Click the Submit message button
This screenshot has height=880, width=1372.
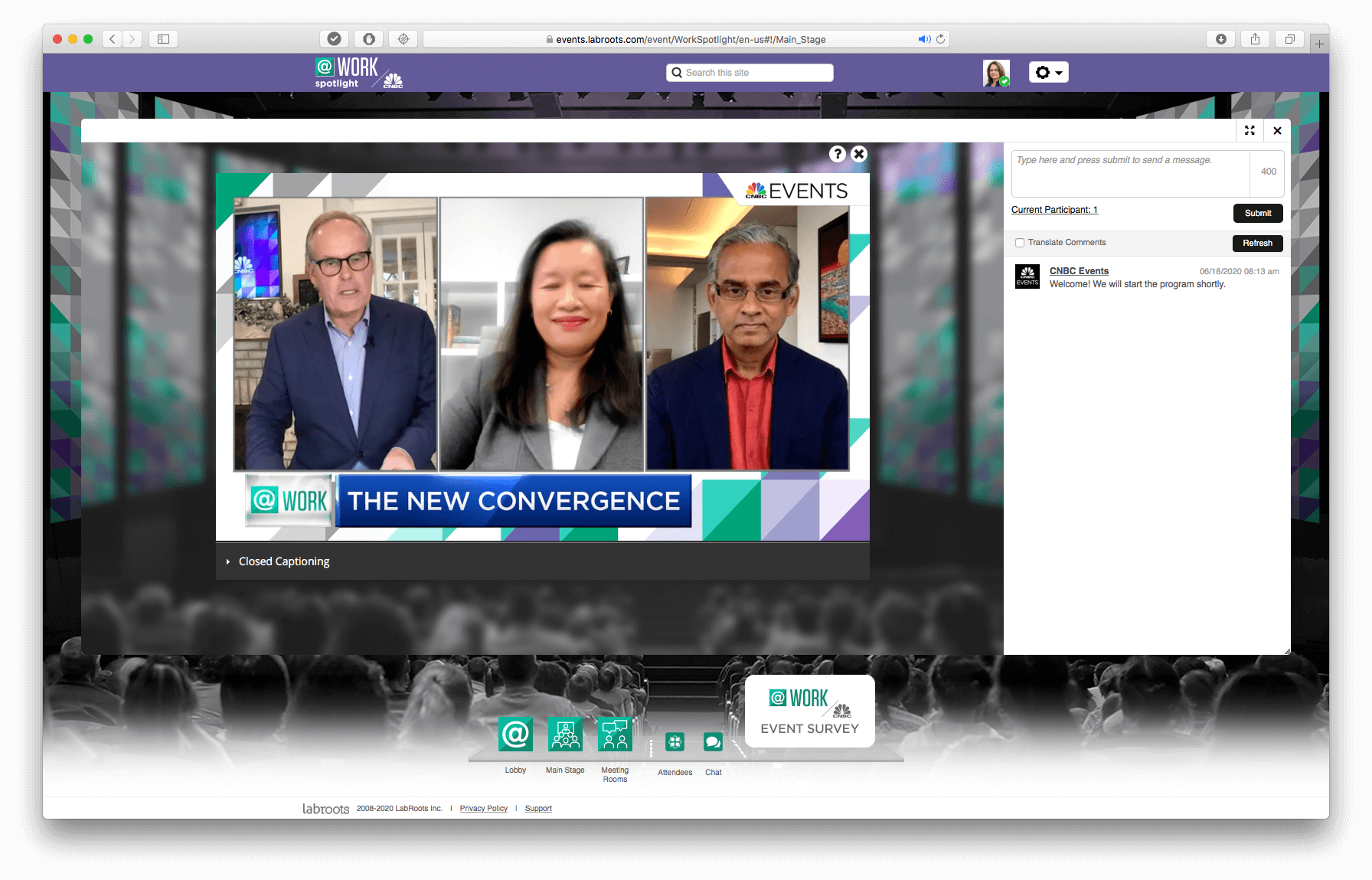pos(1258,213)
